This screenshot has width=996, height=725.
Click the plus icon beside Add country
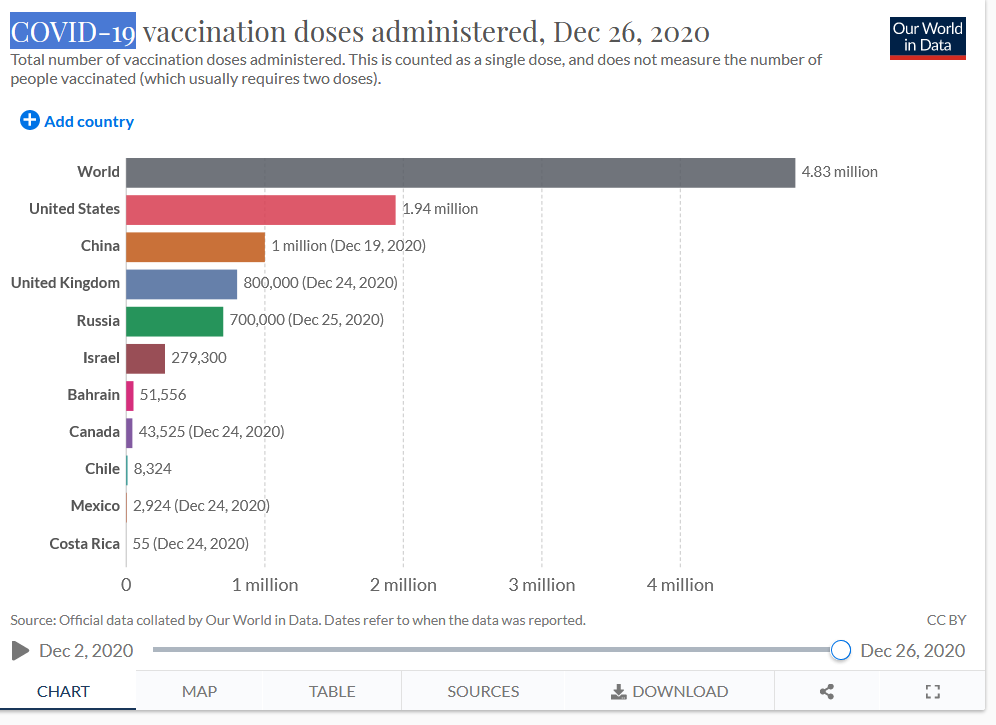(29, 121)
